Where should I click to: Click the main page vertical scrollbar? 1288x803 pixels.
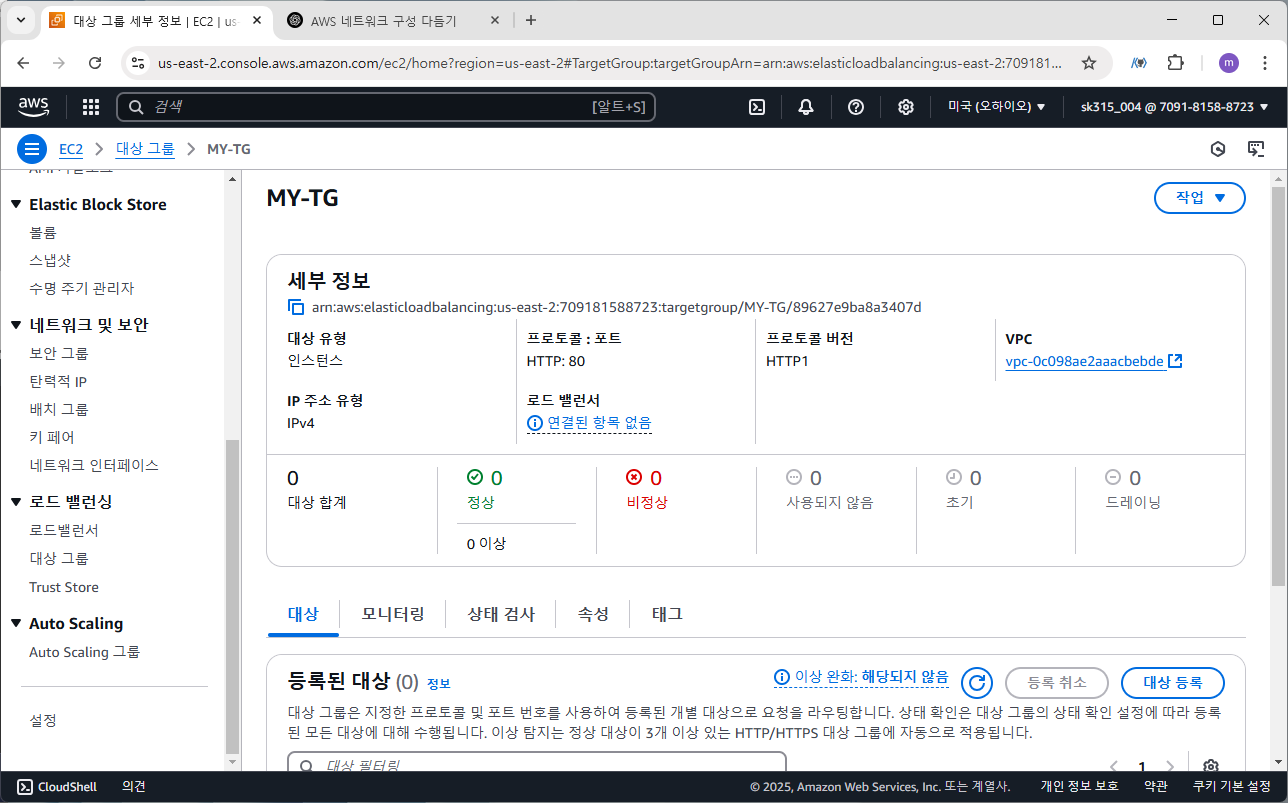[1279, 385]
